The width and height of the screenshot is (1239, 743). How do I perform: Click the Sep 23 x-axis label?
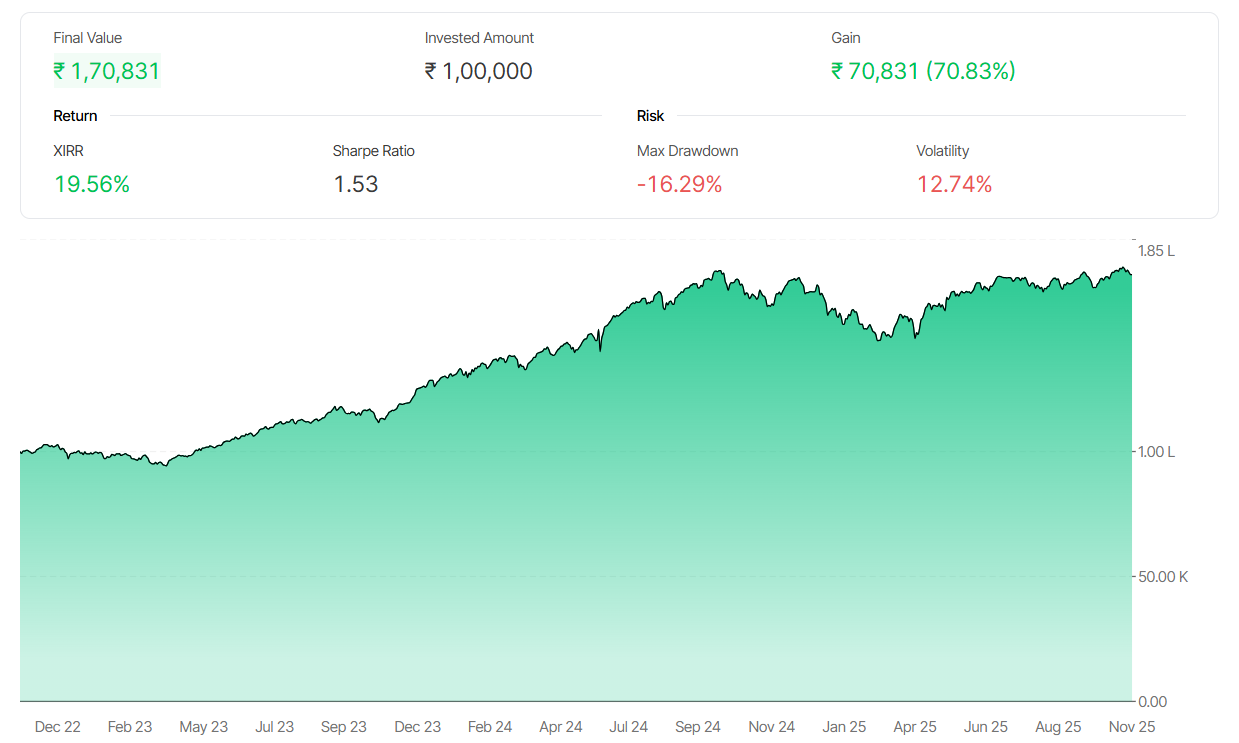[343, 727]
